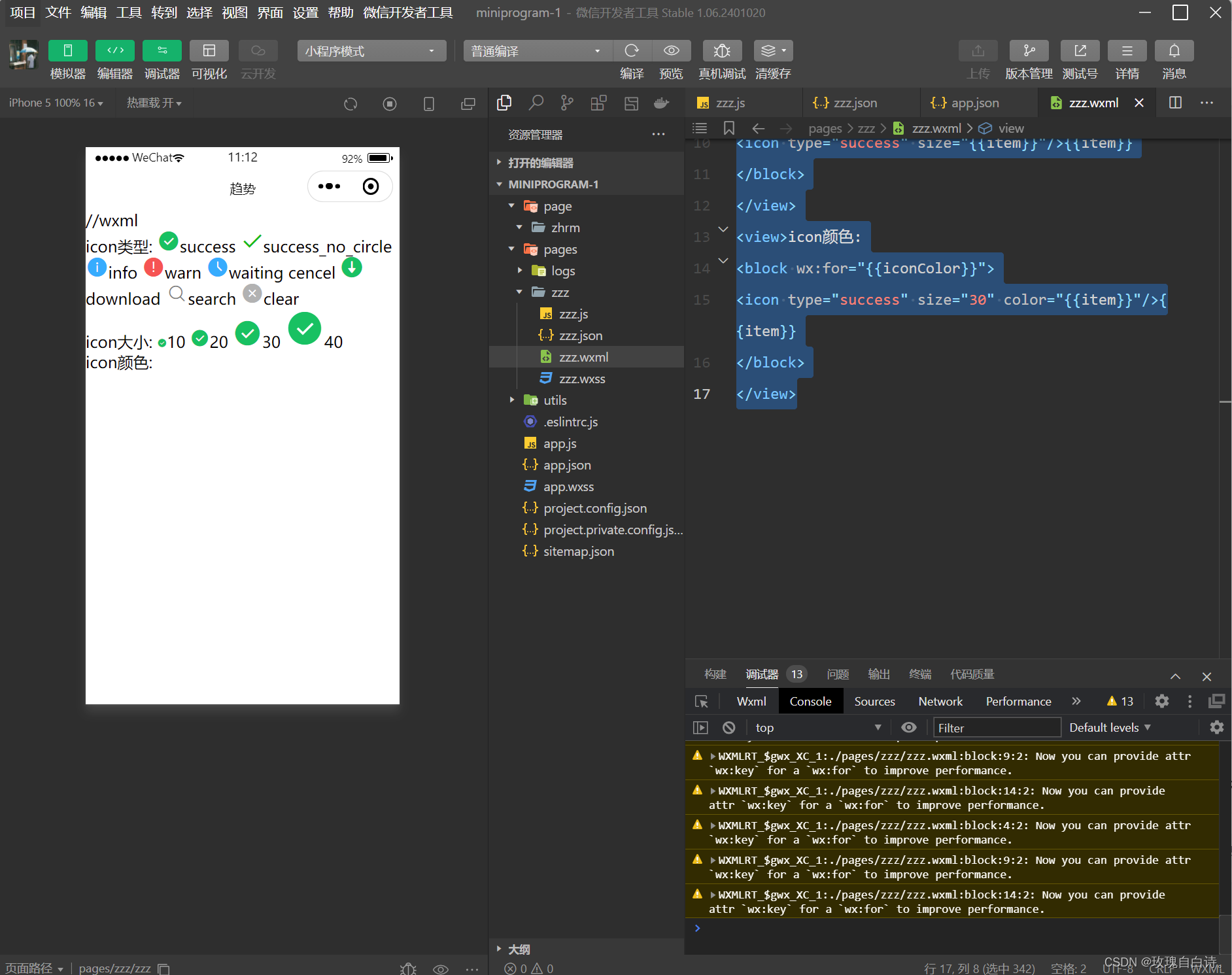1232x975 pixels.
Task: Show more debugger tabs chevron
Action: point(1076,701)
